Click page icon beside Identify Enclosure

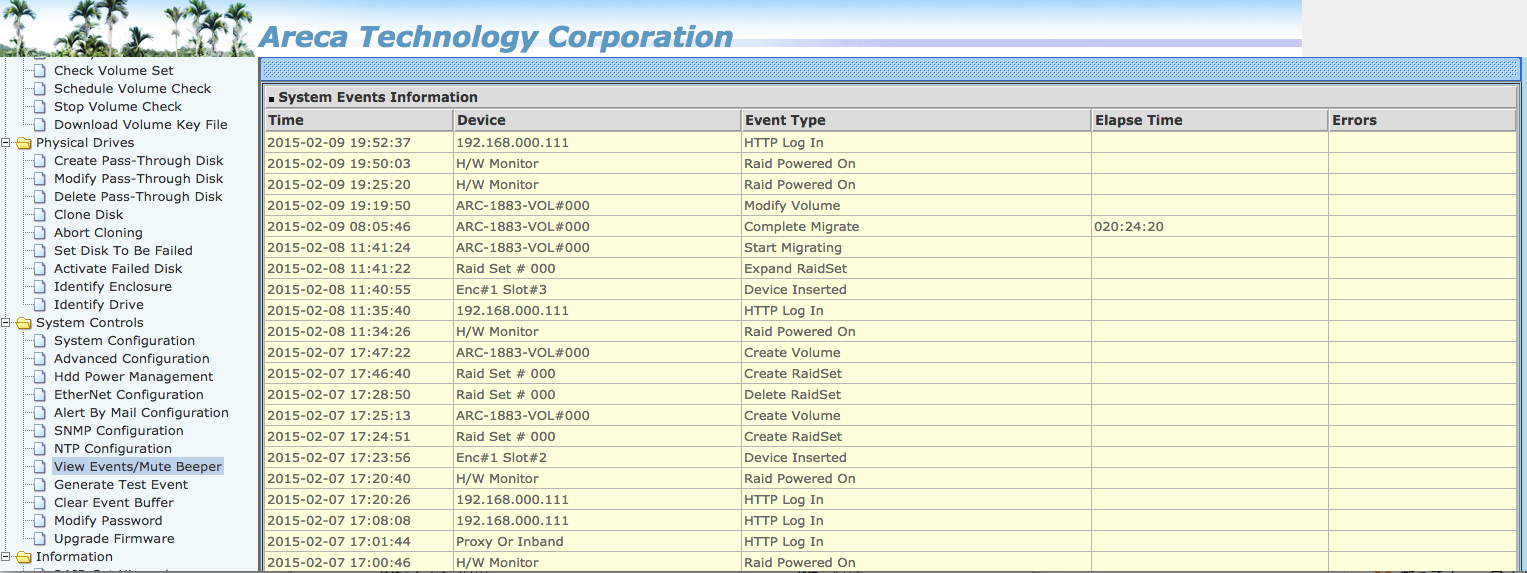(40, 287)
